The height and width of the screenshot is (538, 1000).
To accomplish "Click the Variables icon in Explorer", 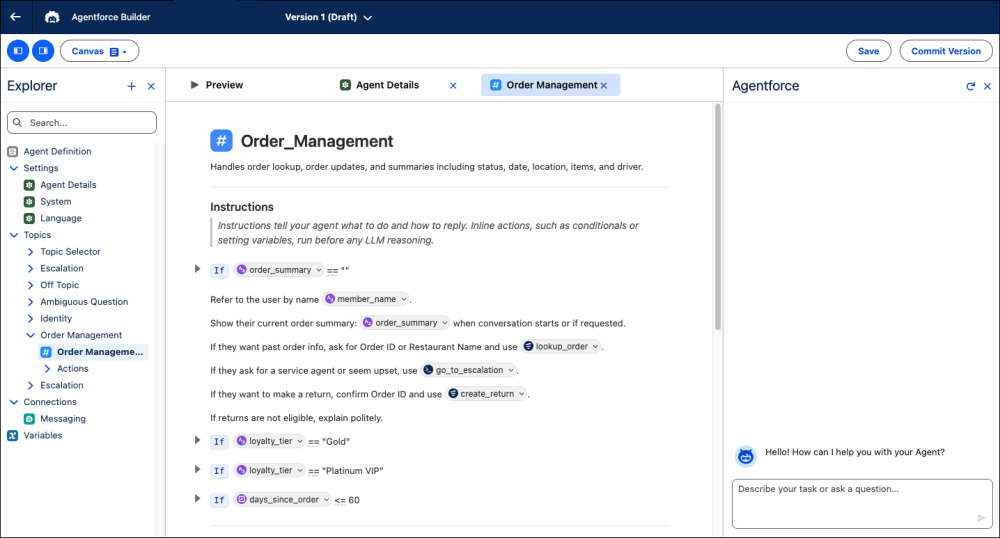I will click(13, 435).
